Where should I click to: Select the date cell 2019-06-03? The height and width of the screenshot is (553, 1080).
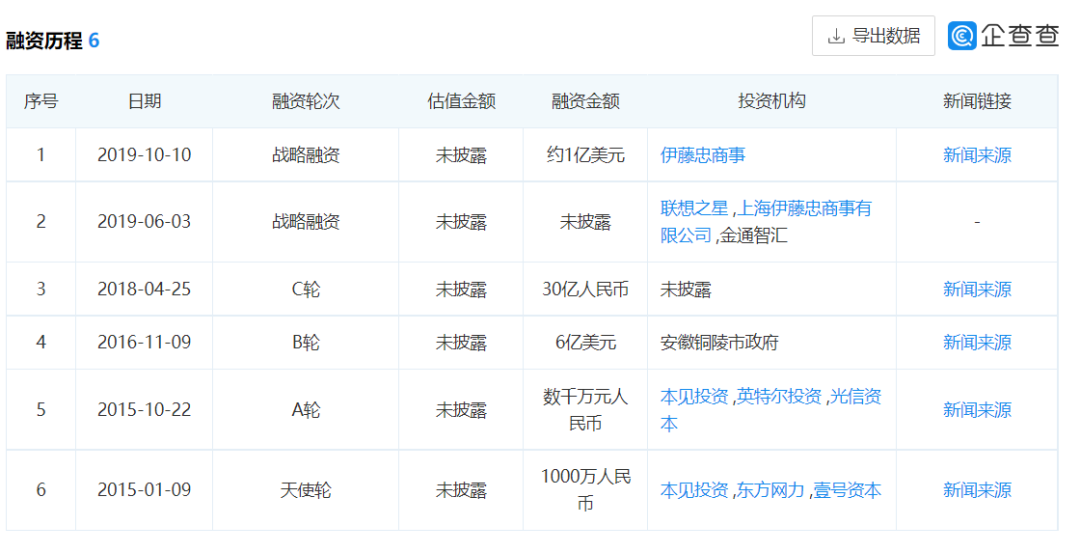click(x=144, y=222)
